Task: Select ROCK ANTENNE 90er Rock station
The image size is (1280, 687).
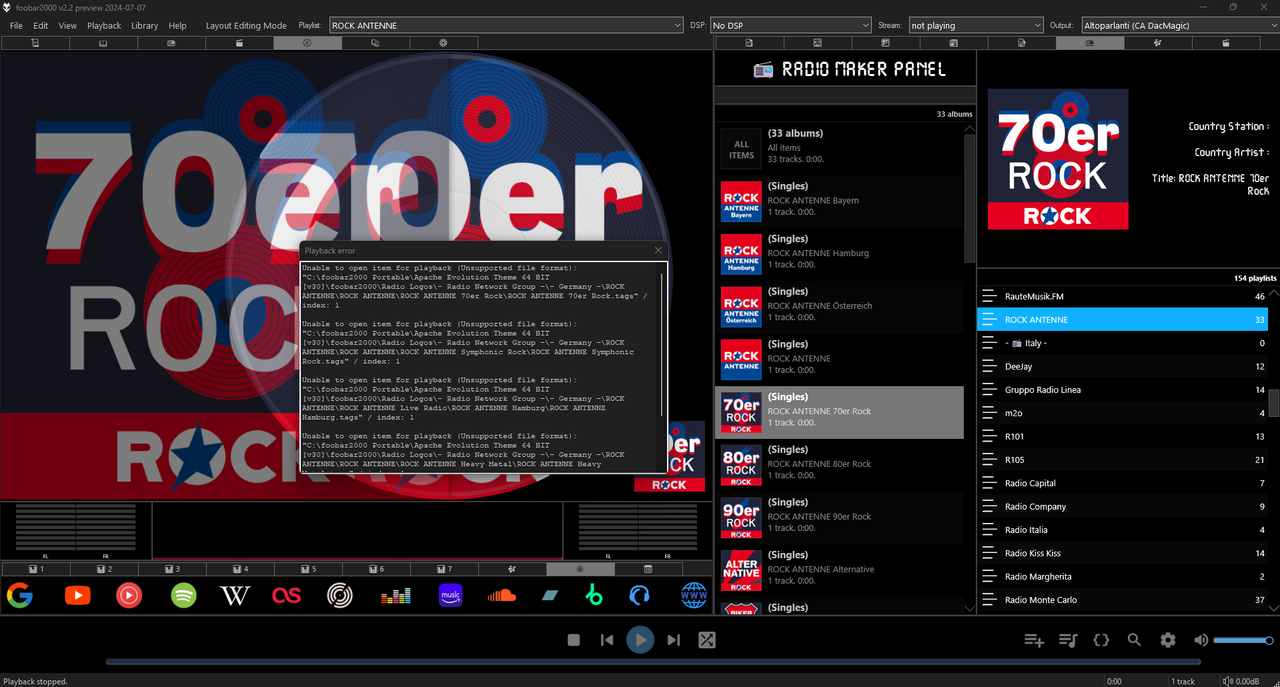Action: [x=839, y=517]
